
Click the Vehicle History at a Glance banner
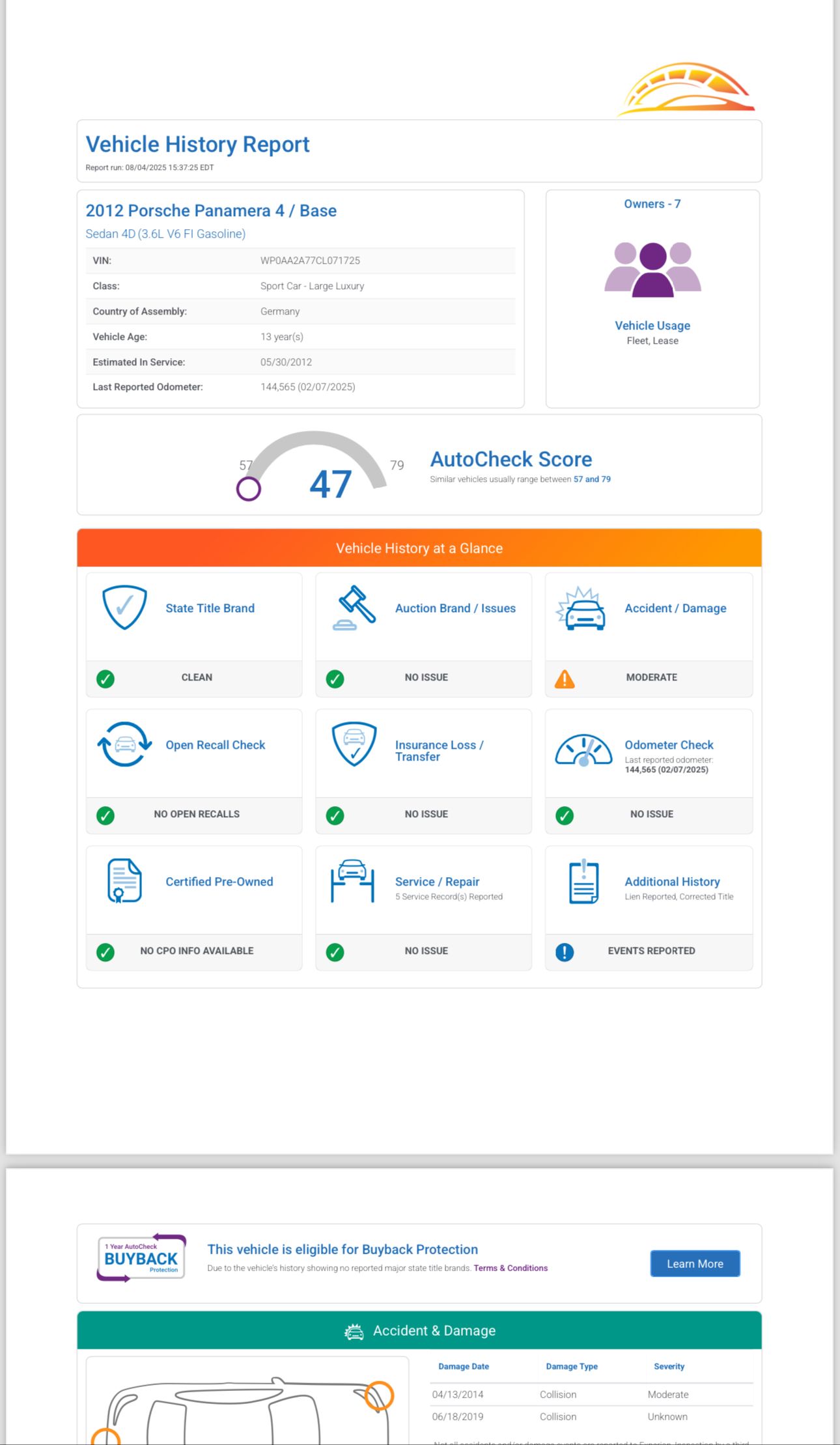(419, 548)
